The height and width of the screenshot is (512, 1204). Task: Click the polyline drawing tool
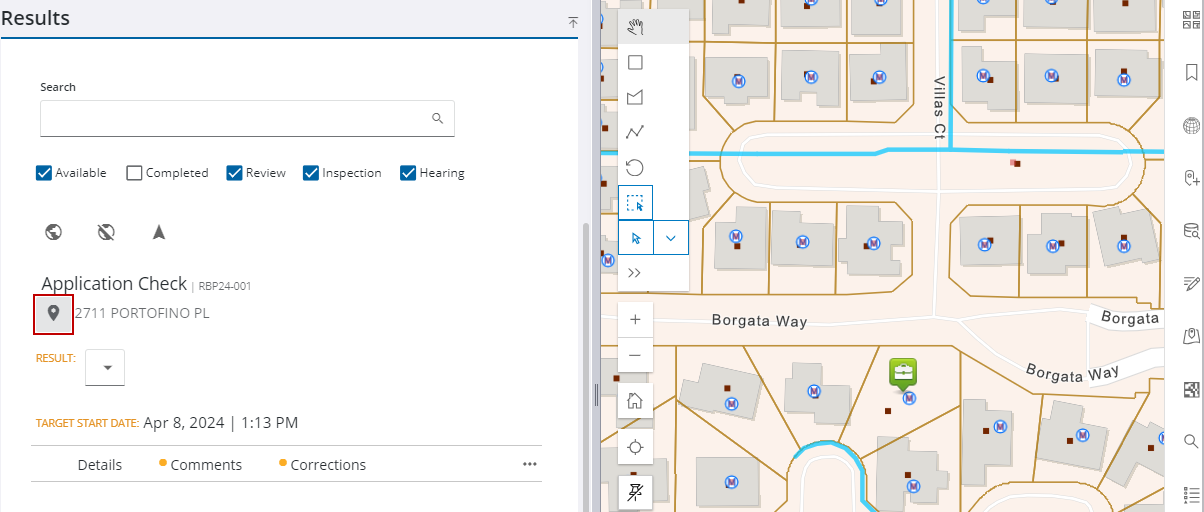point(635,132)
